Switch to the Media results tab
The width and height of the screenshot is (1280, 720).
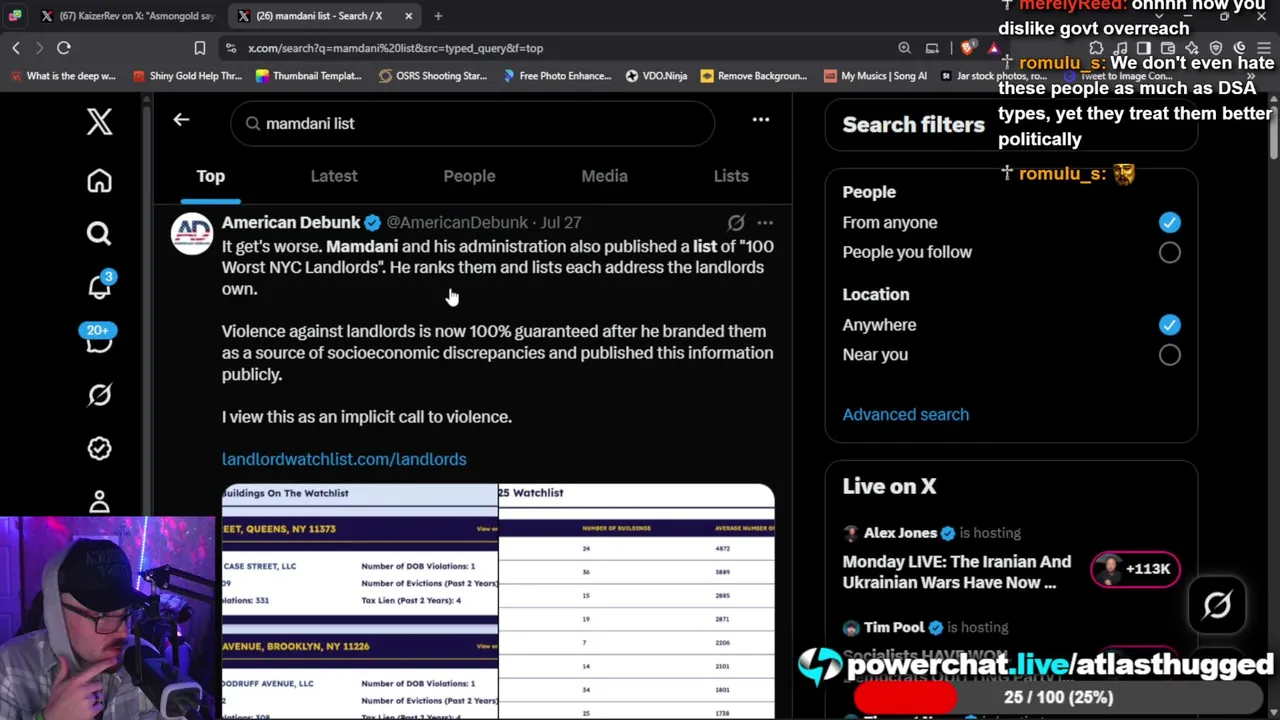pyautogui.click(x=604, y=176)
